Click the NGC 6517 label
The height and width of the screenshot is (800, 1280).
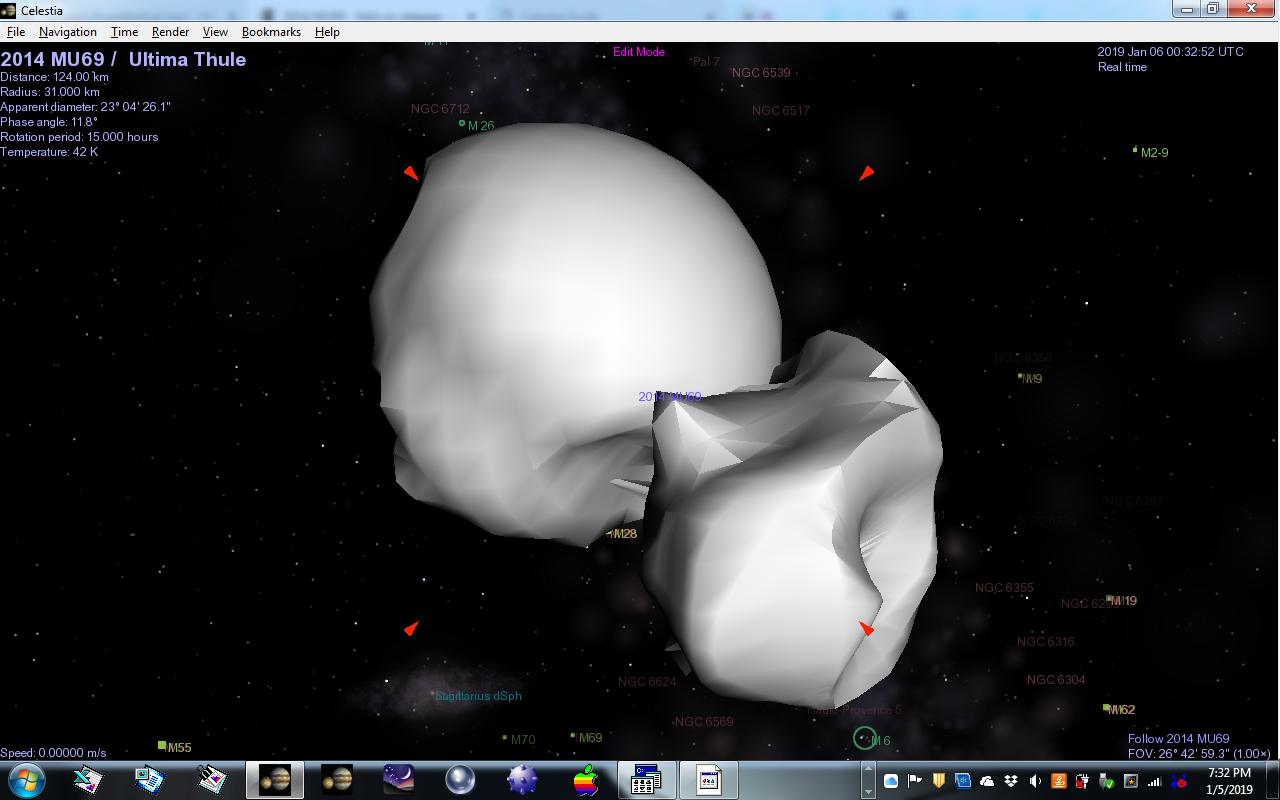click(x=781, y=111)
